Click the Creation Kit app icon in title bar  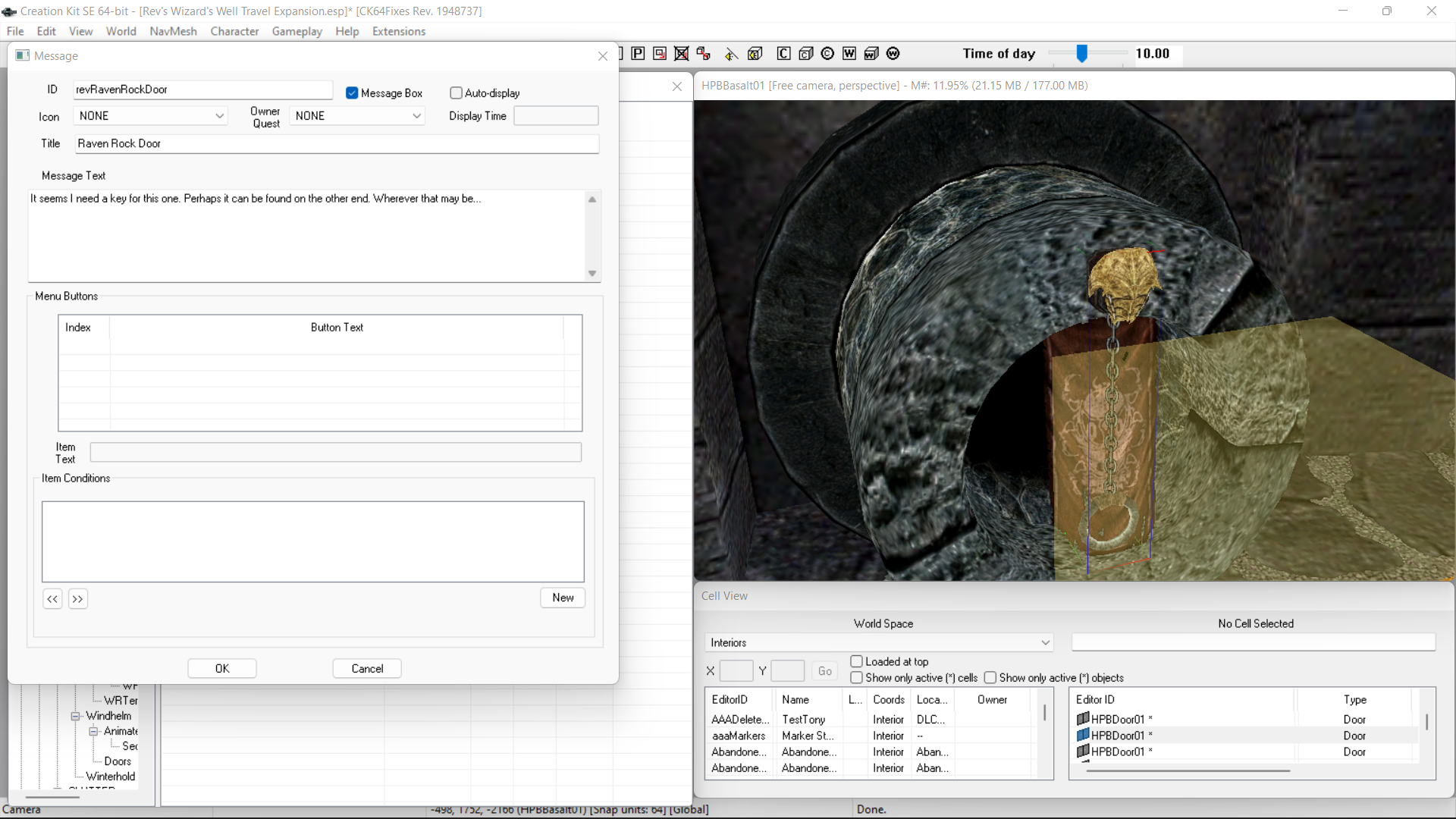tap(9, 11)
